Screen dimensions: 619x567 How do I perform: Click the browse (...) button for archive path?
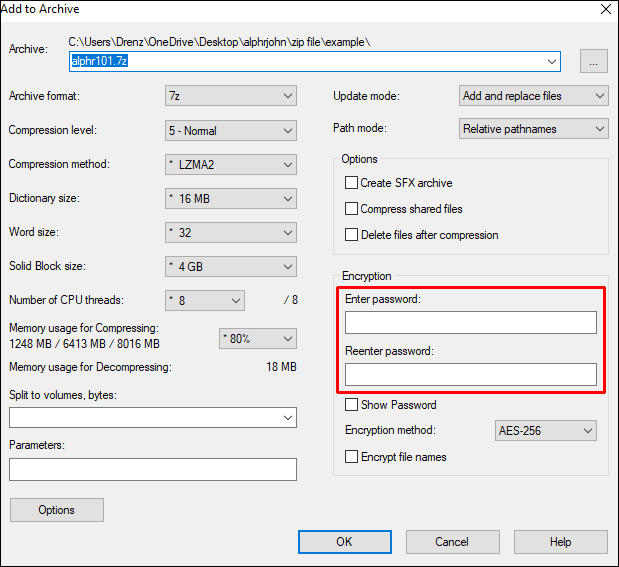pyautogui.click(x=593, y=61)
